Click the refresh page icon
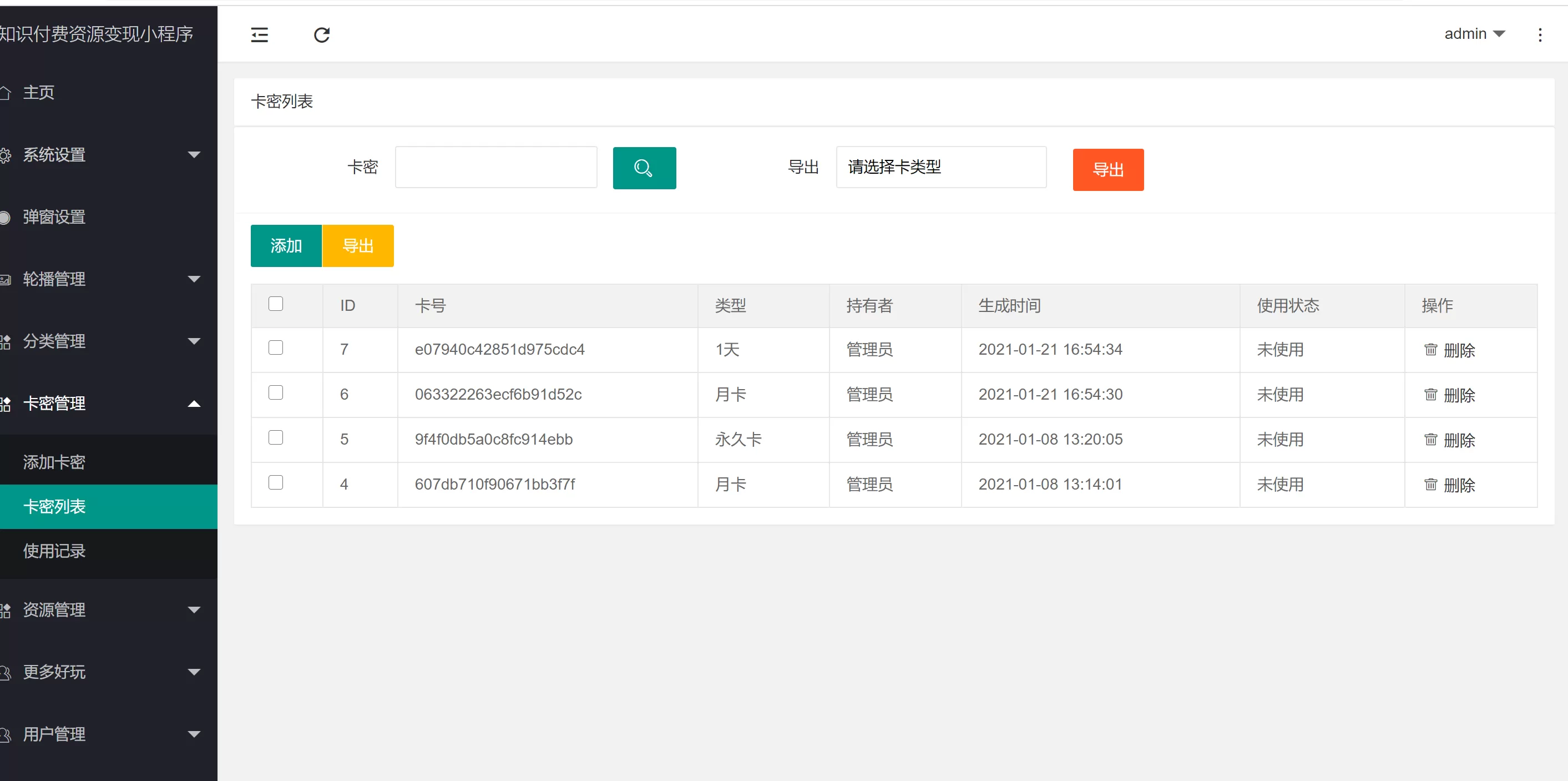 point(321,35)
